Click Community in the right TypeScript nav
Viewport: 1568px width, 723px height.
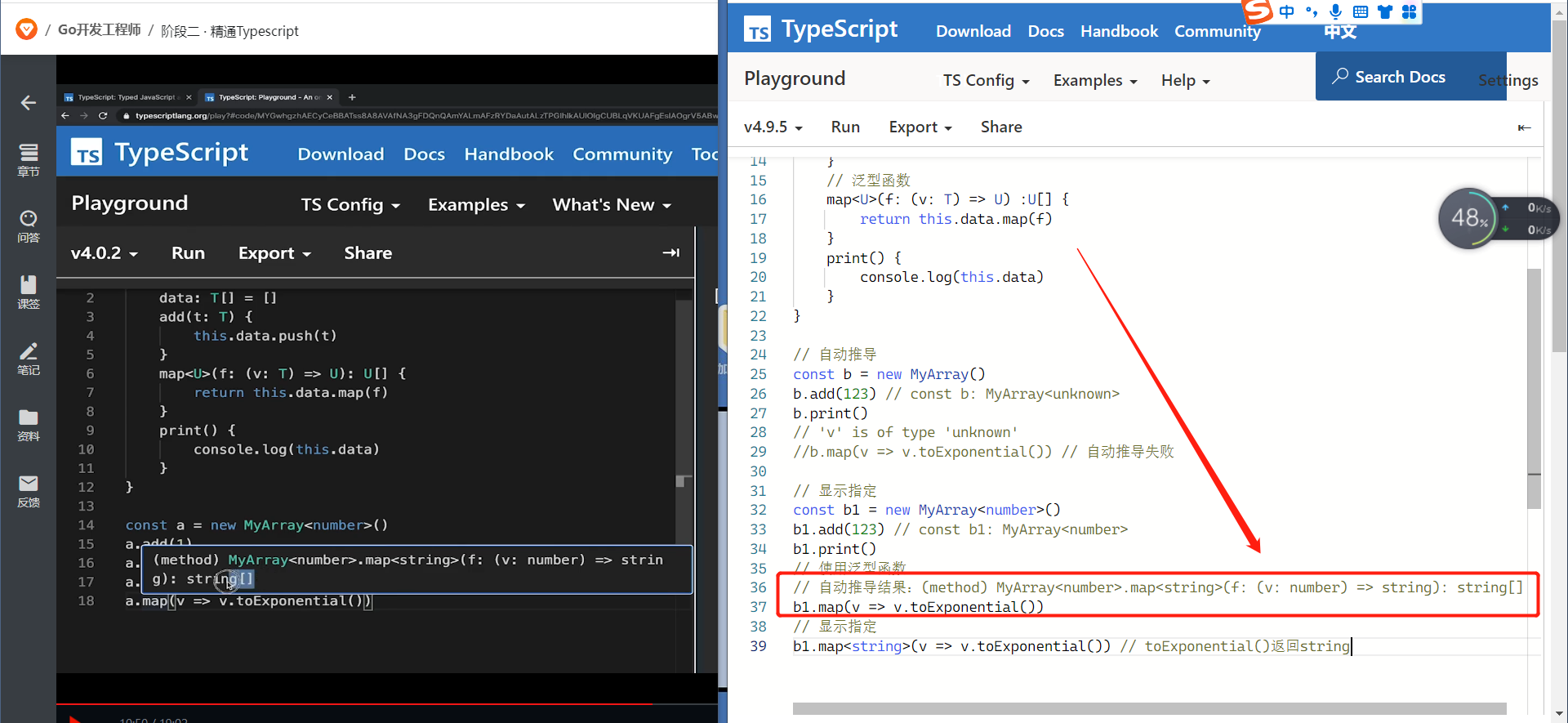tap(1217, 31)
